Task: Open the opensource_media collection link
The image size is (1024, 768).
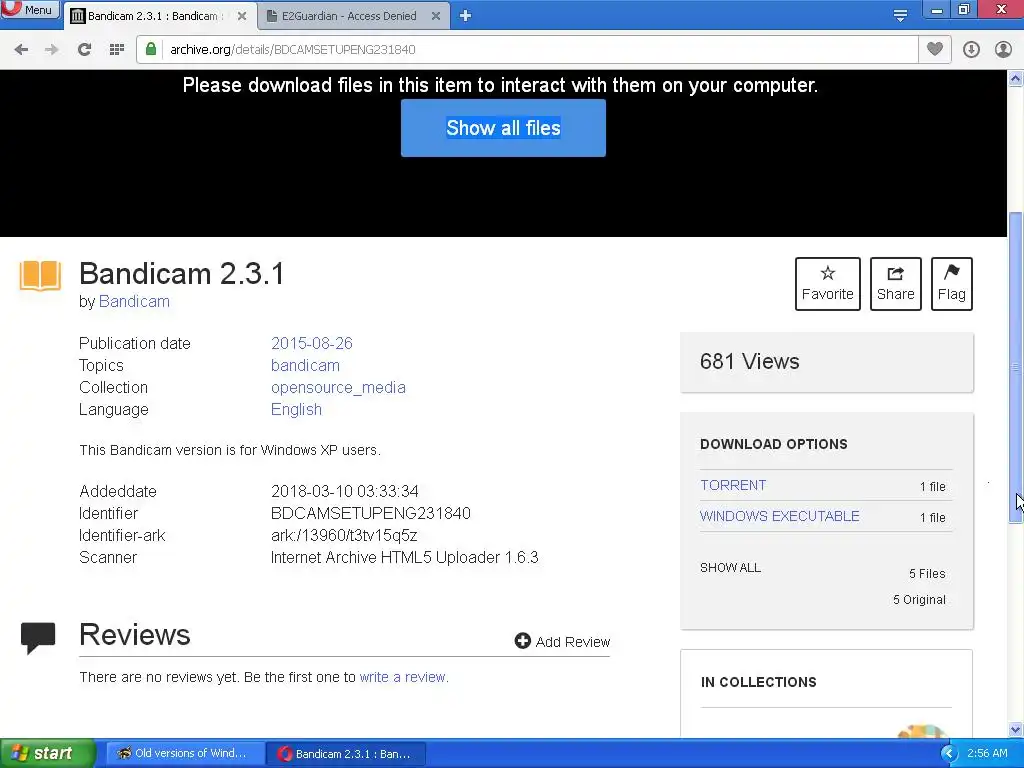Action: [x=338, y=388]
